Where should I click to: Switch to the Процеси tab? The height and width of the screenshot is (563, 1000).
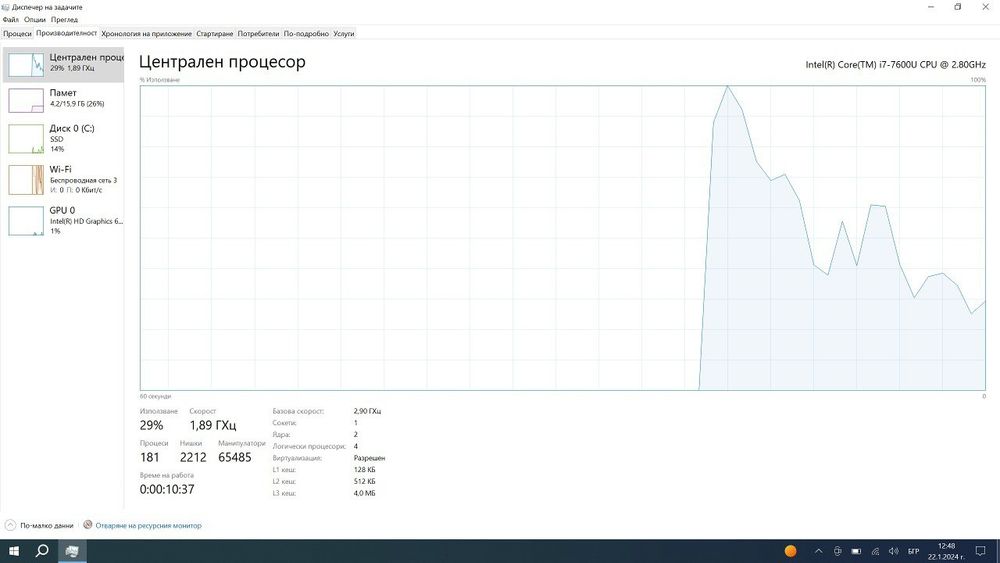(x=17, y=34)
